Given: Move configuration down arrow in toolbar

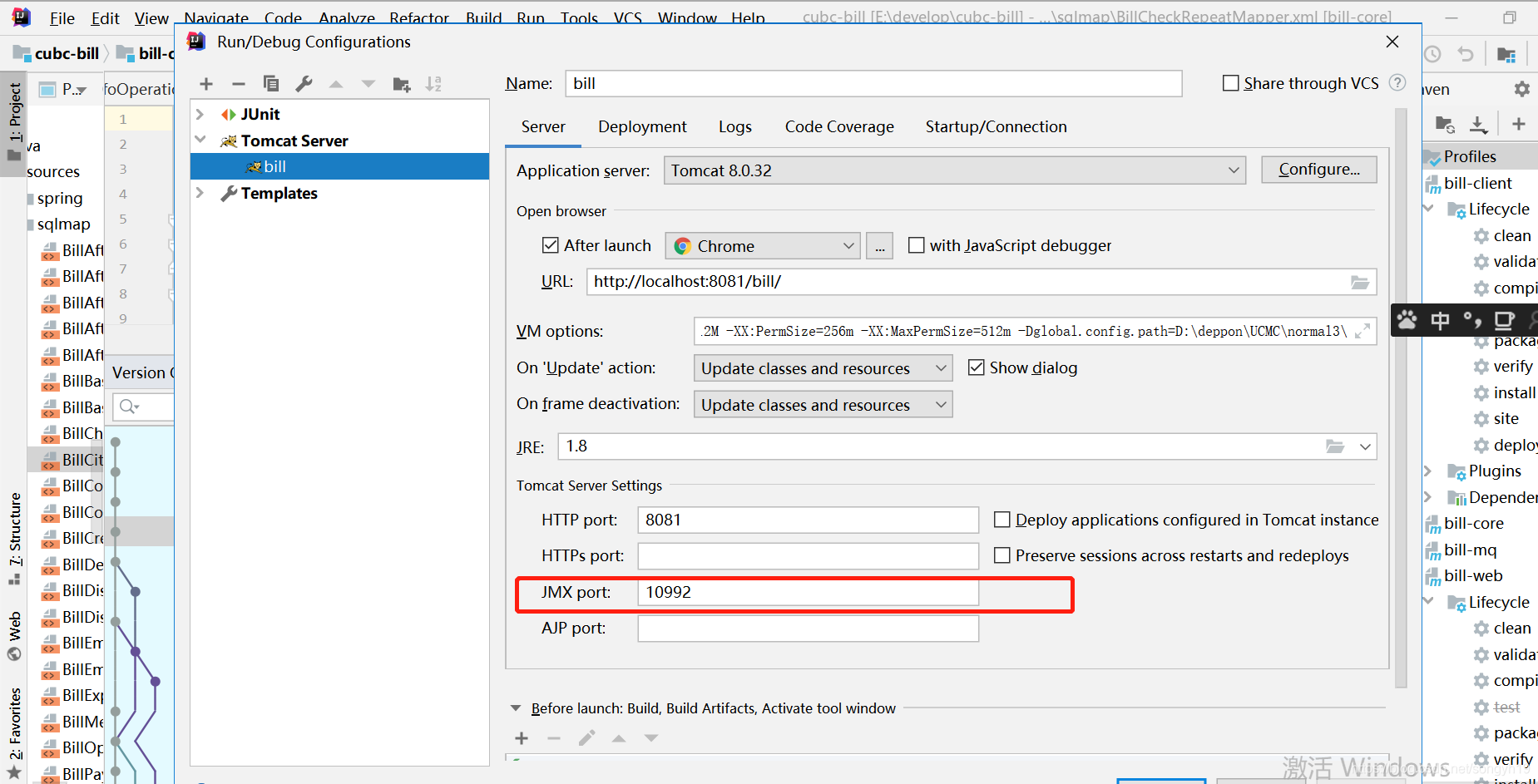Looking at the screenshot, I should click(x=368, y=84).
